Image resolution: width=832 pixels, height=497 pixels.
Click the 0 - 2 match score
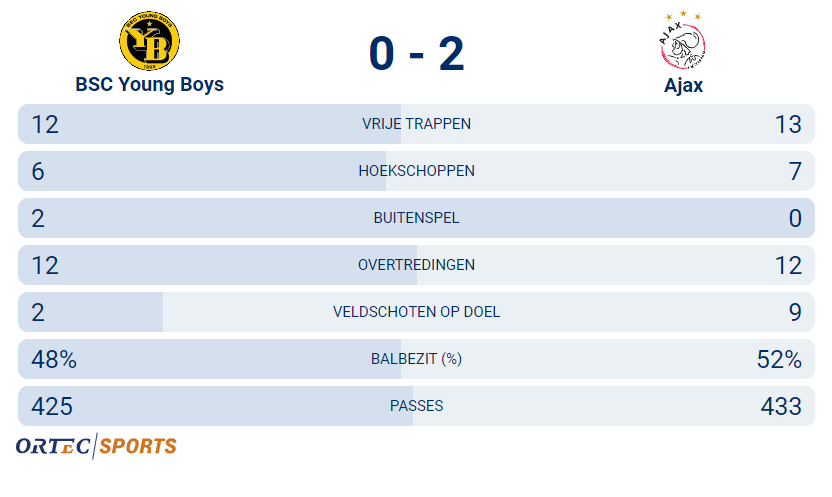tap(416, 53)
